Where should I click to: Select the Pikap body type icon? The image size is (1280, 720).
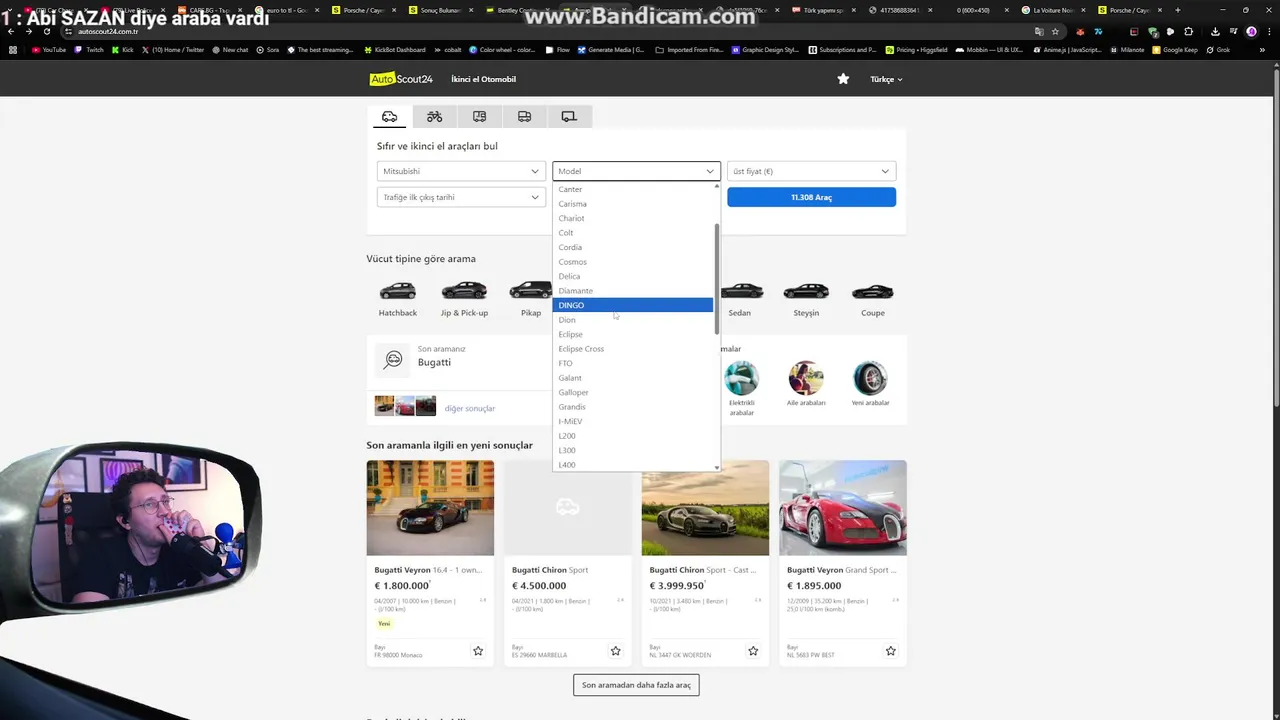(530, 291)
